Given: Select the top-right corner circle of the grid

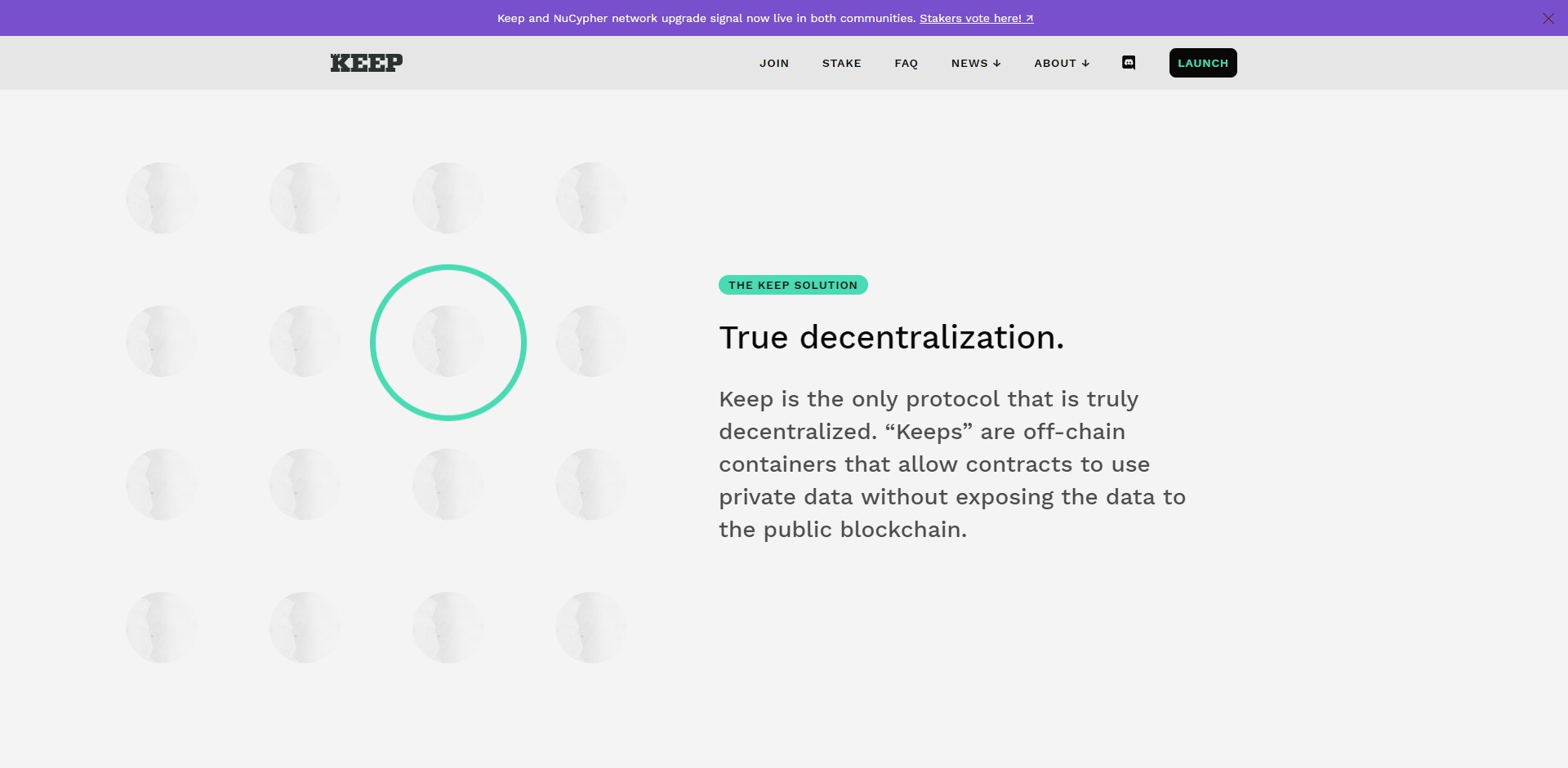Looking at the screenshot, I should (591, 198).
